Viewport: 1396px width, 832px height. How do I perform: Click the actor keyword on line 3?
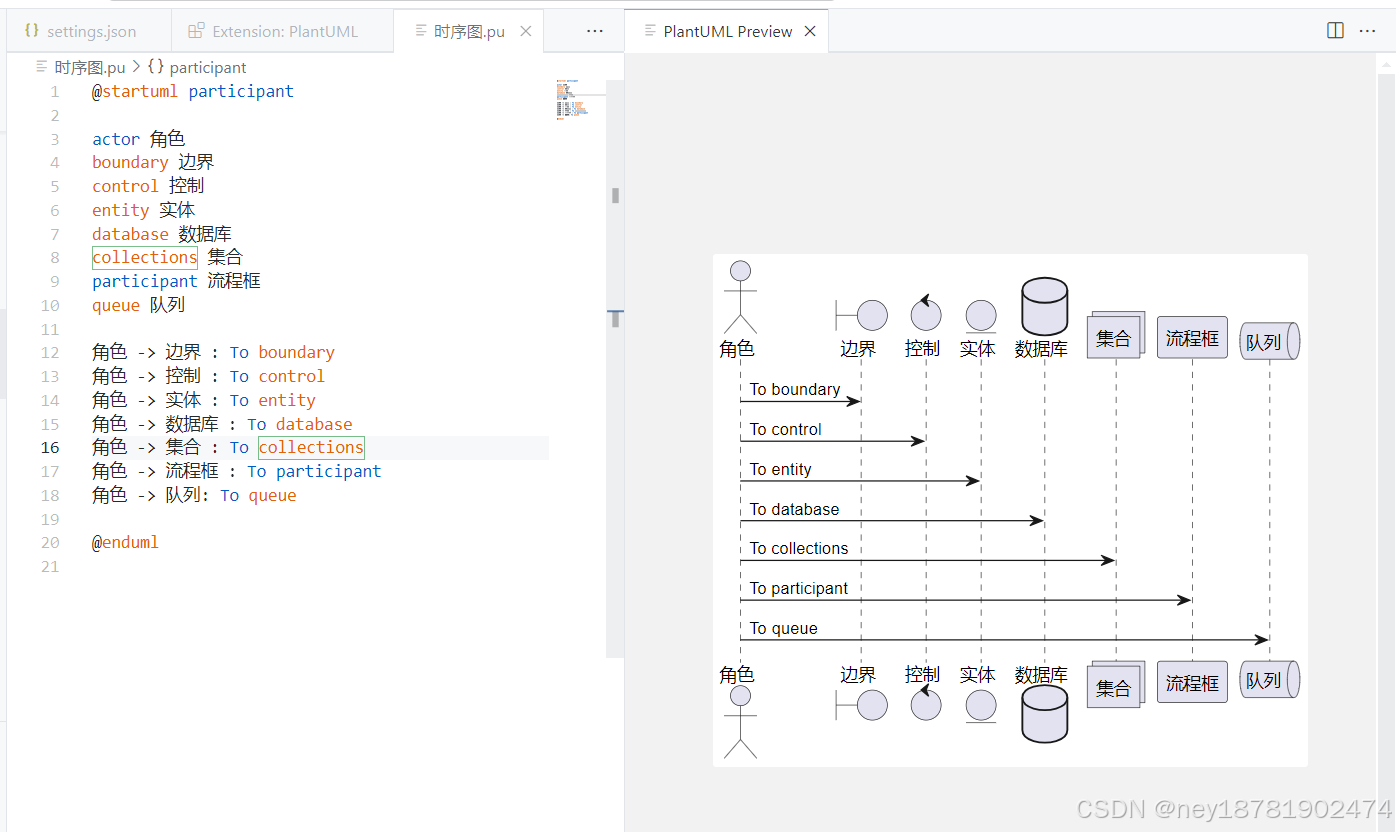(x=116, y=139)
